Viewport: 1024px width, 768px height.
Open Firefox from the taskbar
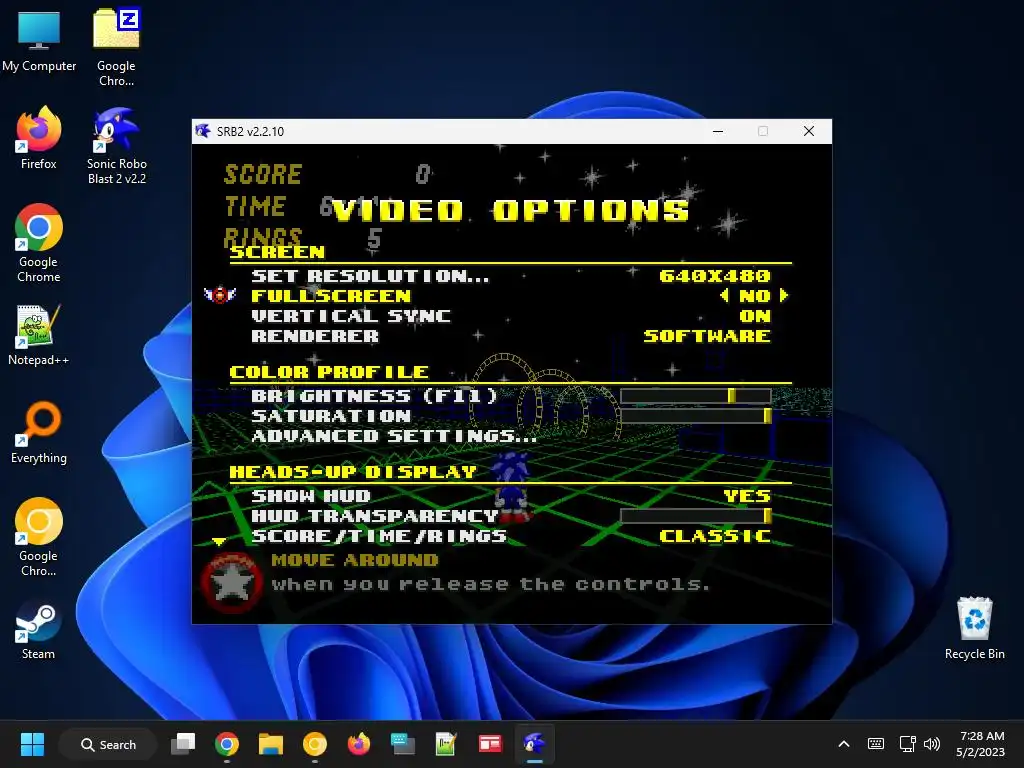click(x=359, y=744)
